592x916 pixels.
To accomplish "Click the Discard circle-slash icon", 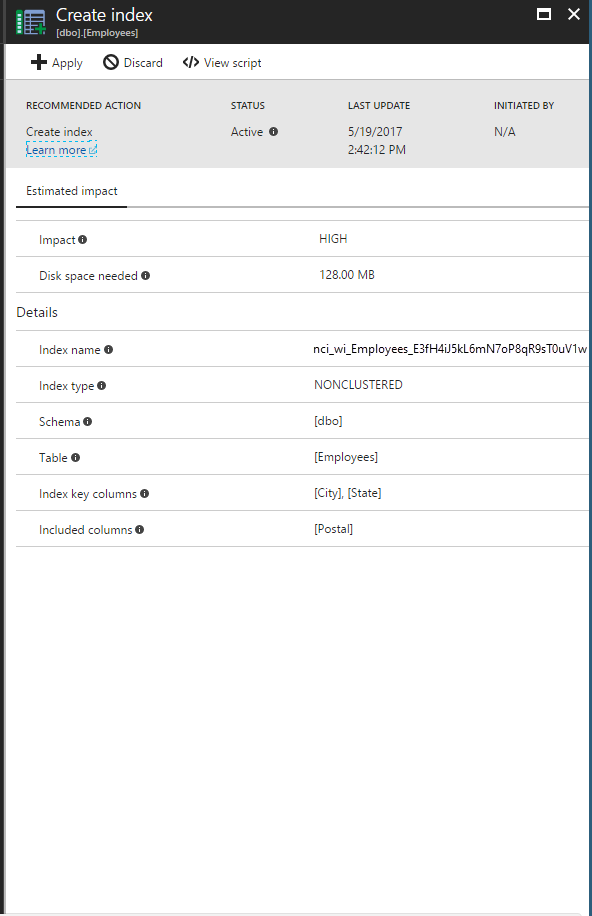I will click(110, 62).
